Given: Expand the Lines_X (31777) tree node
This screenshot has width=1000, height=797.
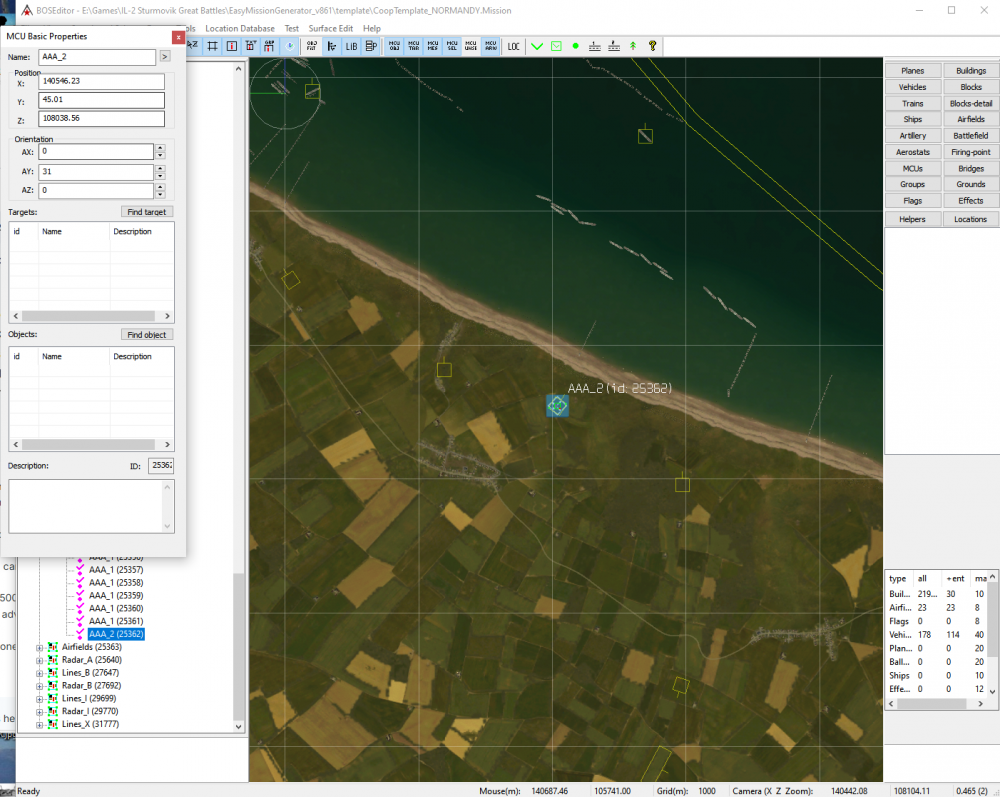Looking at the screenshot, I should tap(40, 724).
